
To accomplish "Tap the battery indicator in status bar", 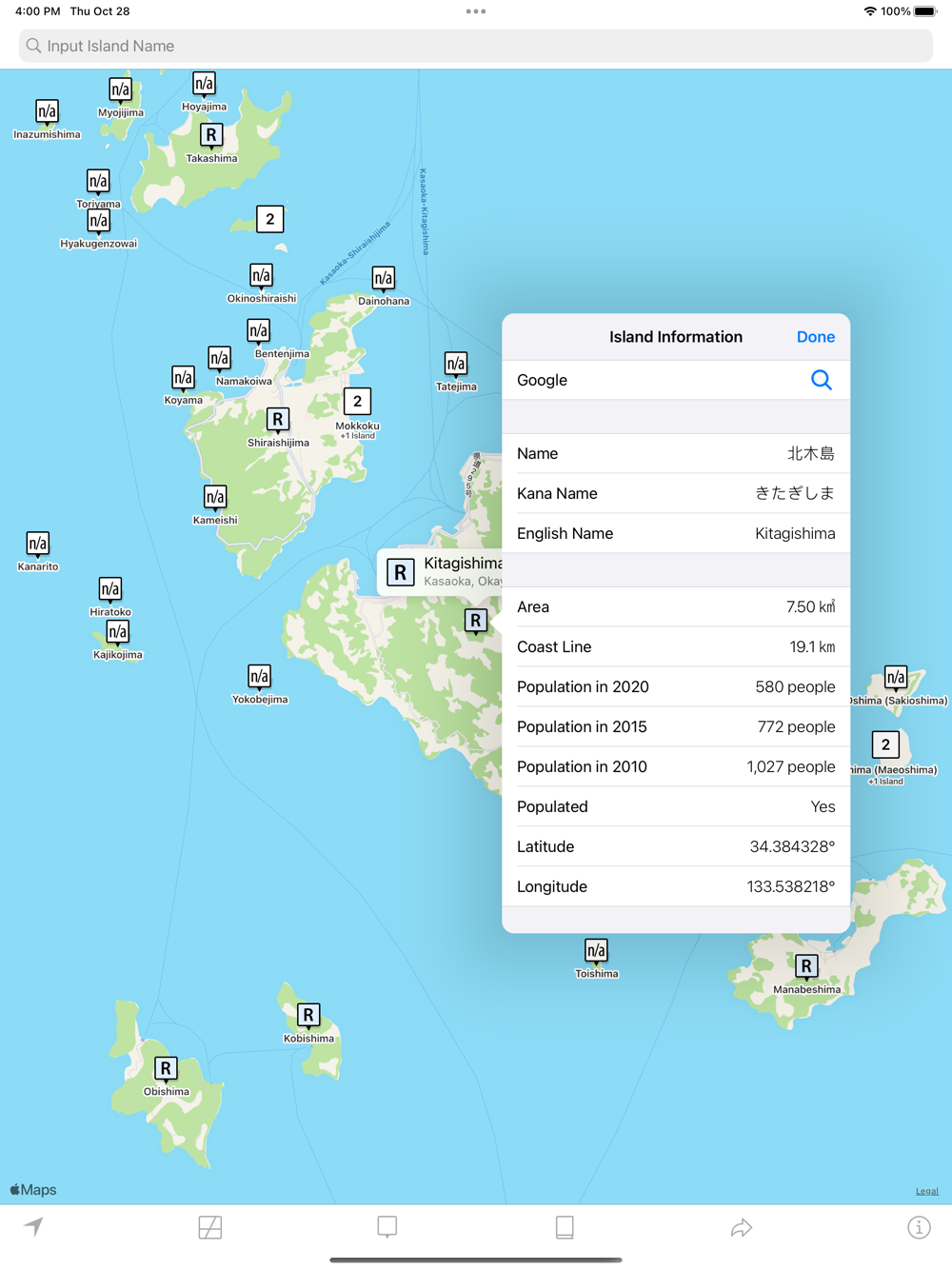I will point(925,11).
